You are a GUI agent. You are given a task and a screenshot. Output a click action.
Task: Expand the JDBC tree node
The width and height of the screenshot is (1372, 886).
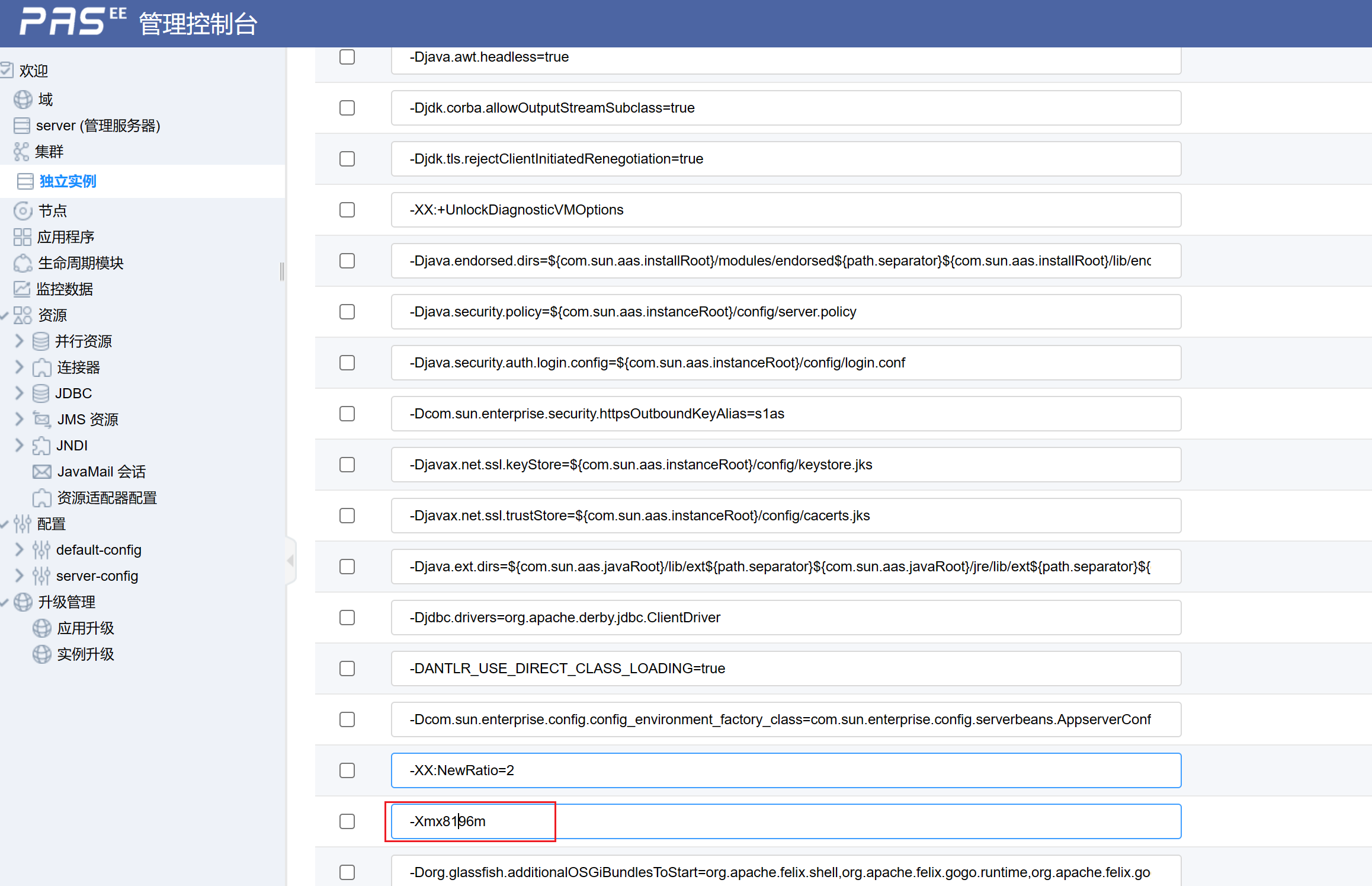pos(19,394)
